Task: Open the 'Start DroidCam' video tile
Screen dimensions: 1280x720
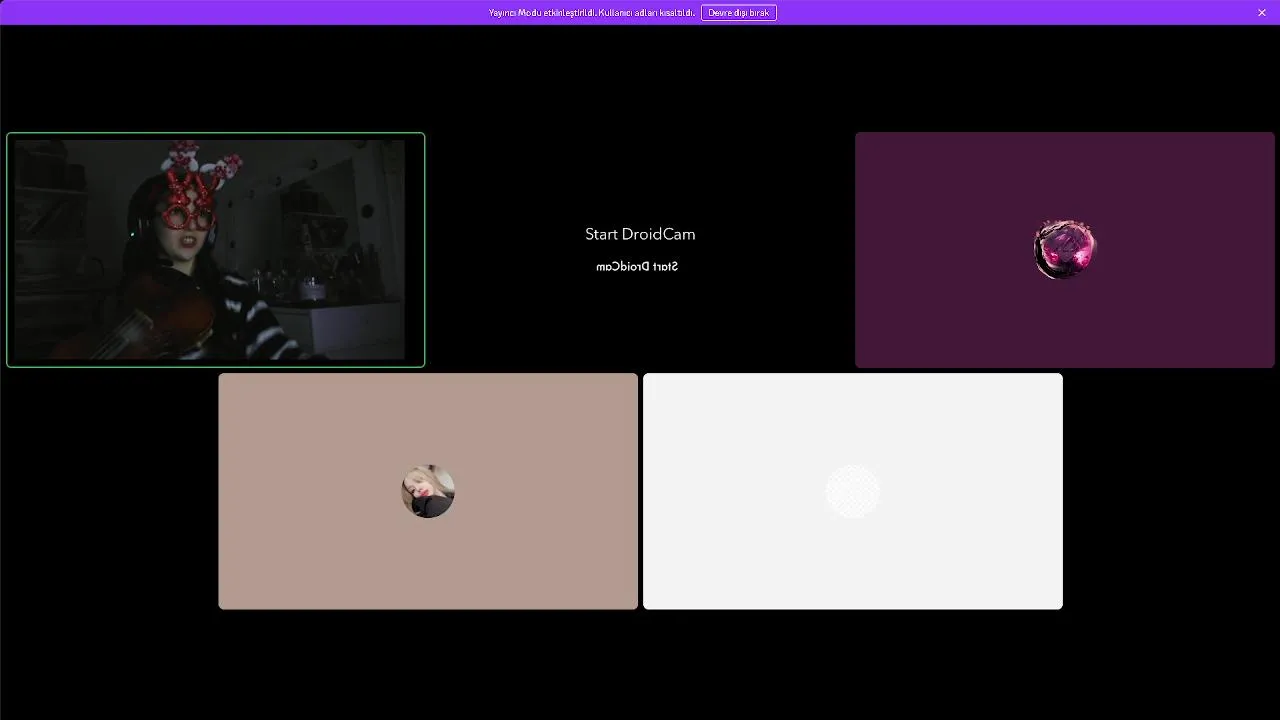Action: [x=640, y=250]
